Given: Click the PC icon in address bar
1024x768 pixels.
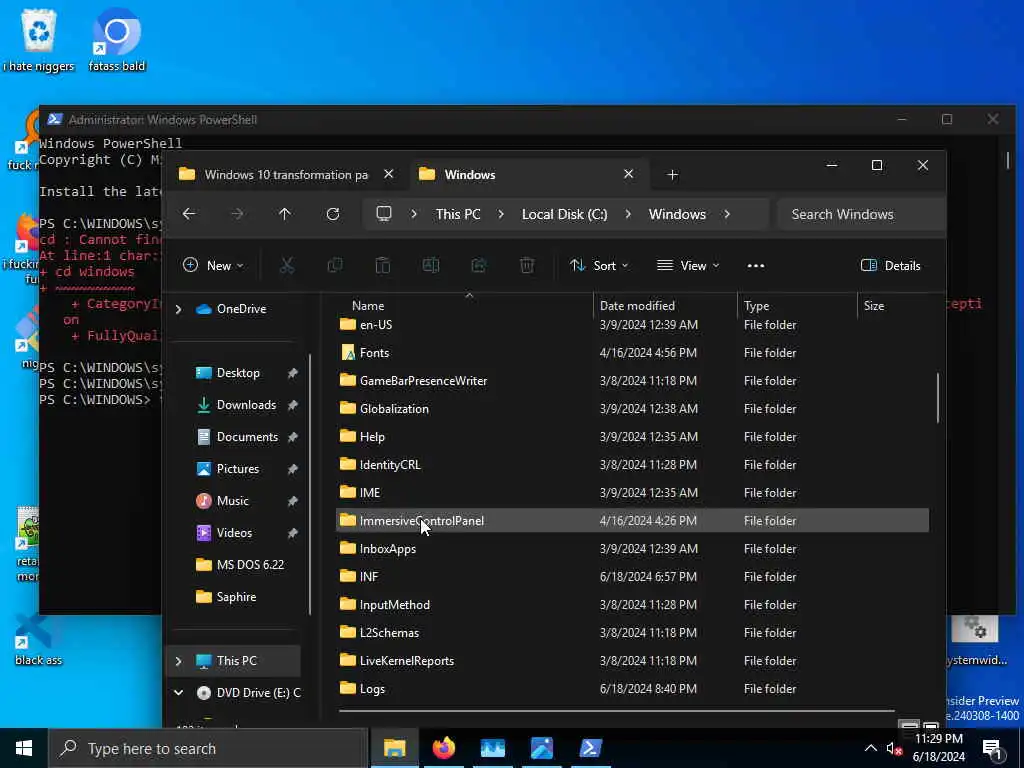Looking at the screenshot, I should point(384,214).
